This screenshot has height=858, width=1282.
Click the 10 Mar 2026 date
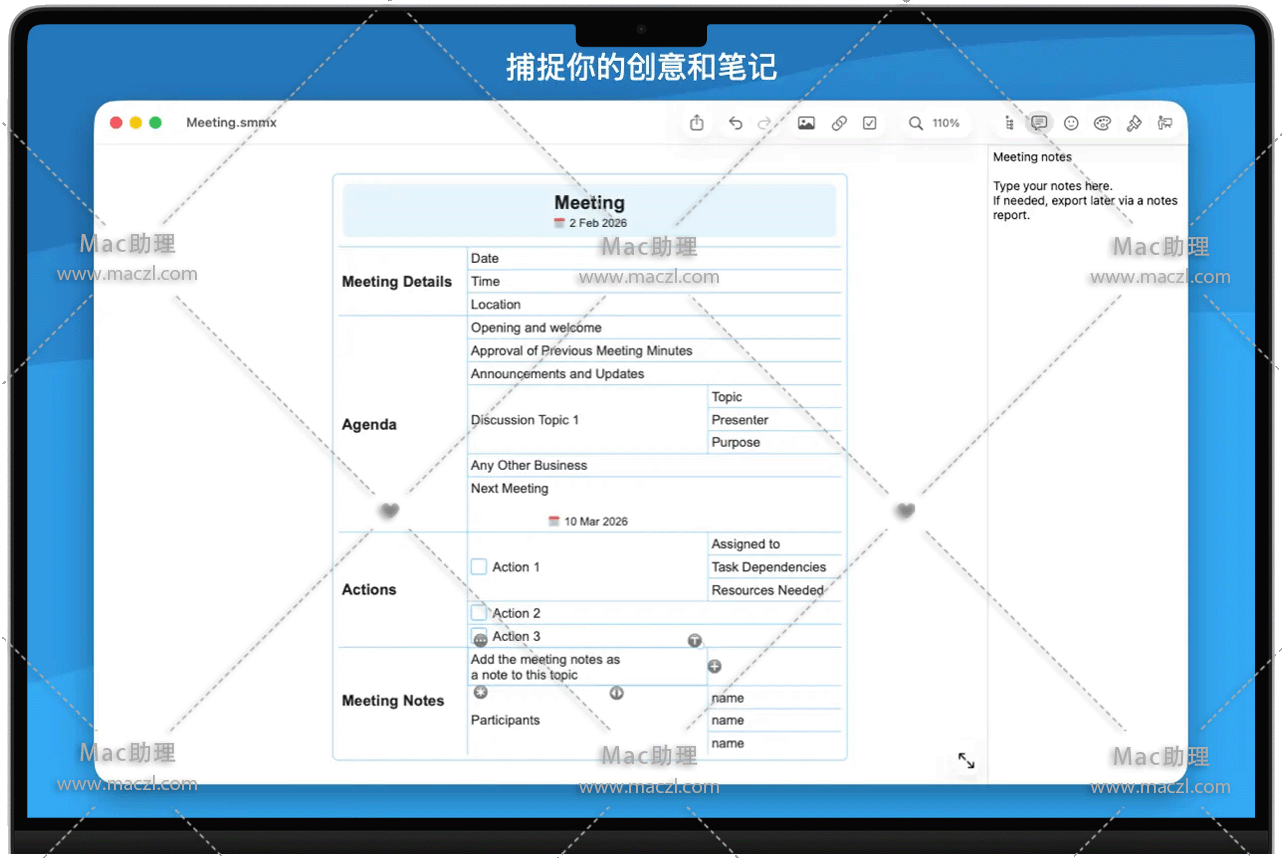596,521
